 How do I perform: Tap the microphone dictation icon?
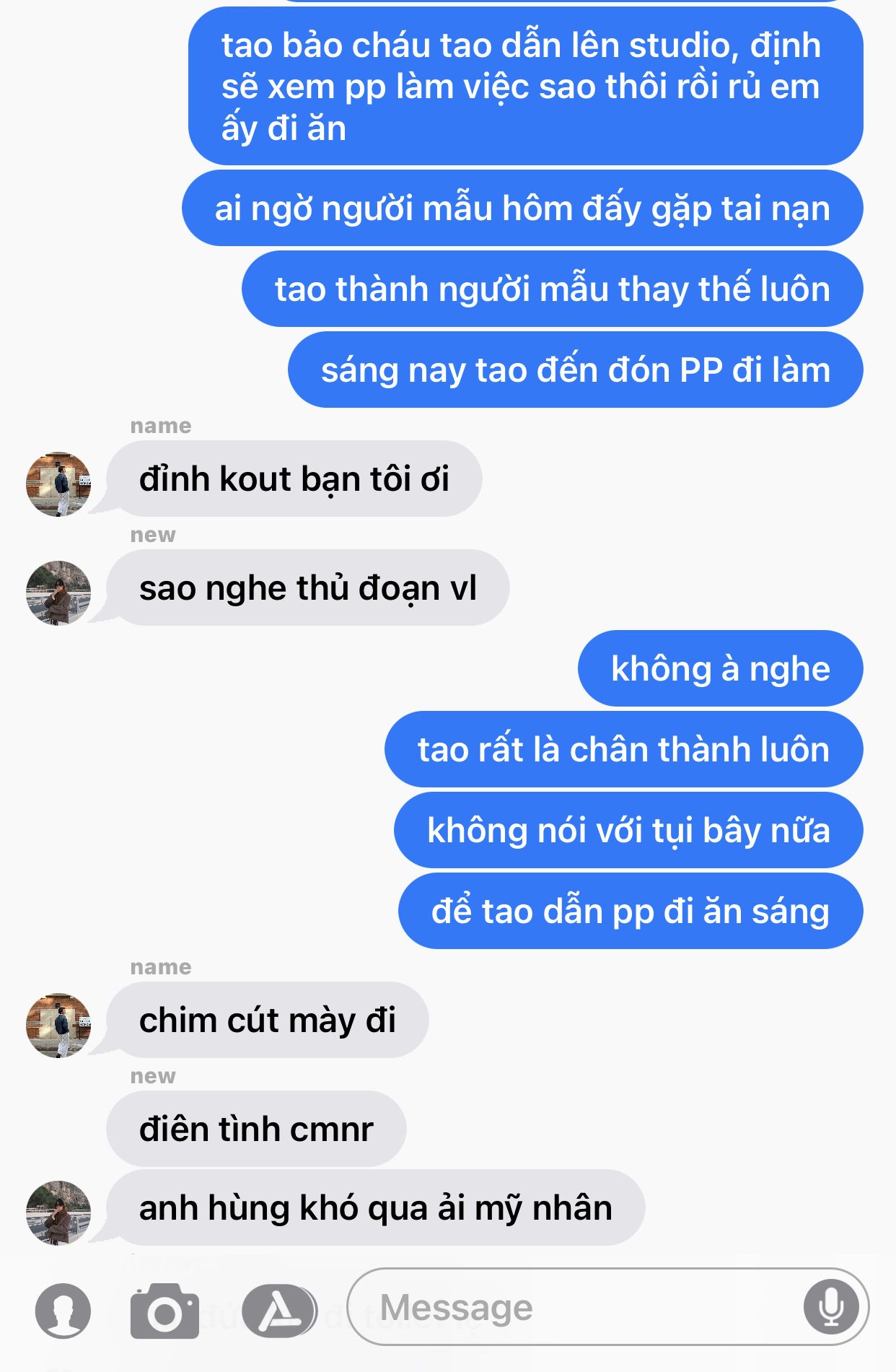pyautogui.click(x=831, y=1307)
